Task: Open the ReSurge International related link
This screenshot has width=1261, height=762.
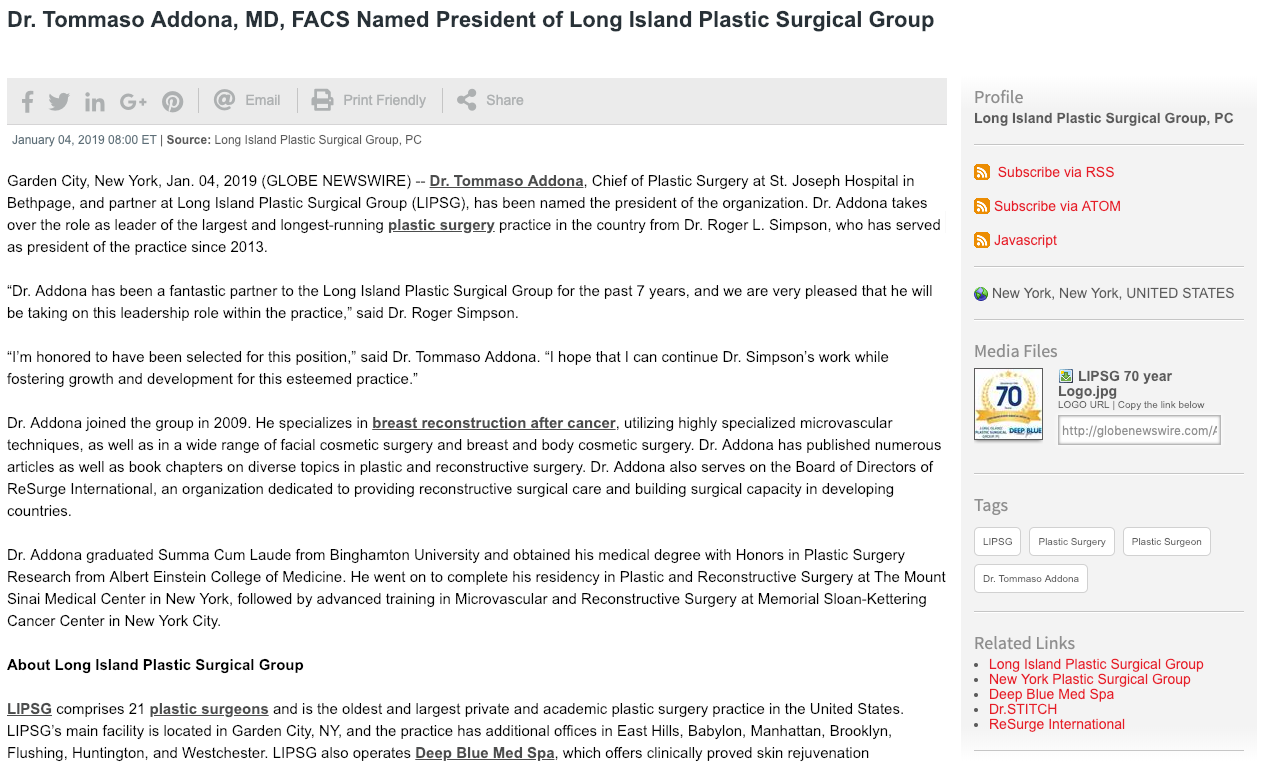Action: [x=1056, y=724]
